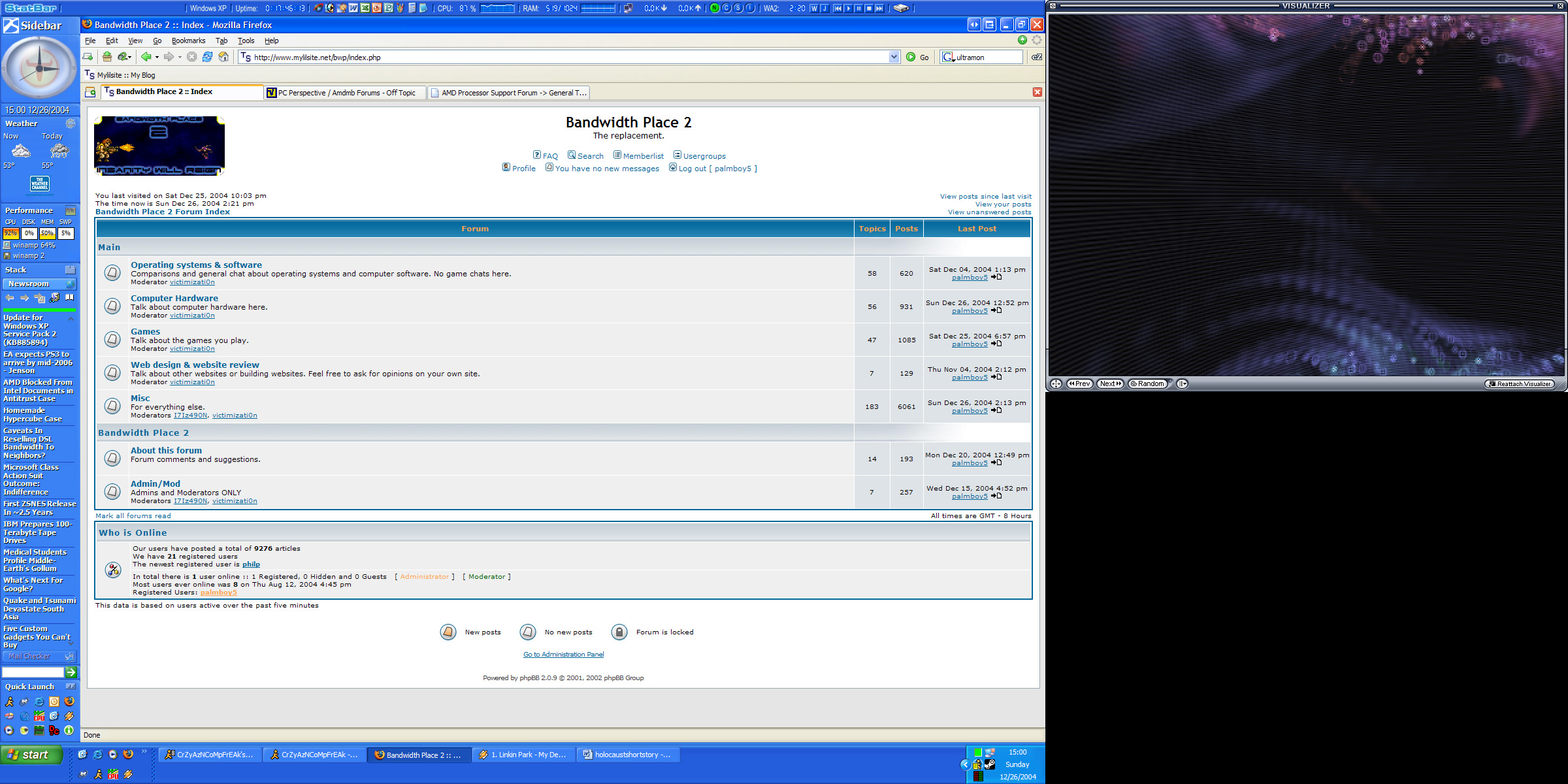The image size is (1568, 784).
Task: Click Games forum last post arrow icon
Action: 996,344
